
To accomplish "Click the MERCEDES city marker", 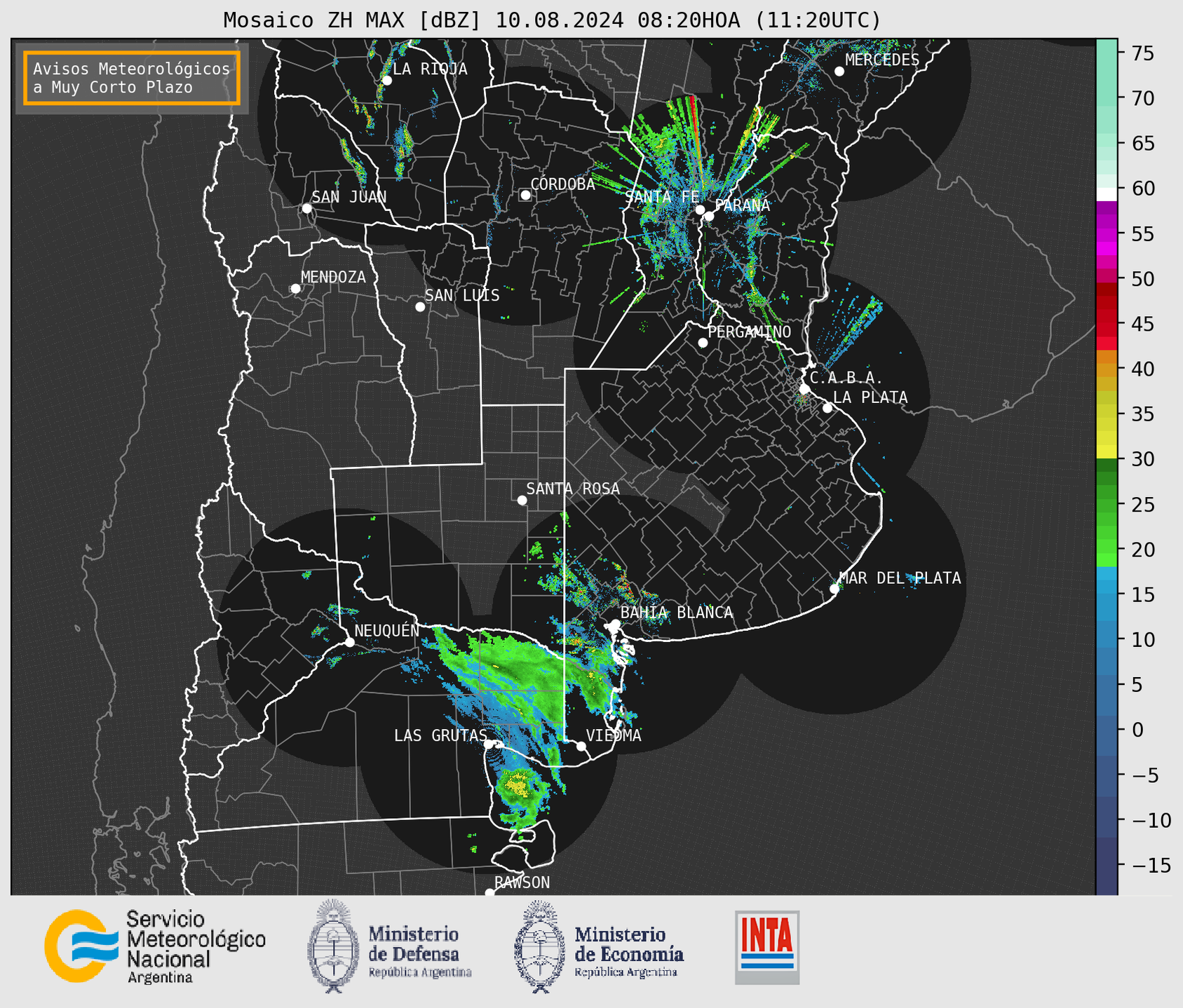I will [839, 71].
